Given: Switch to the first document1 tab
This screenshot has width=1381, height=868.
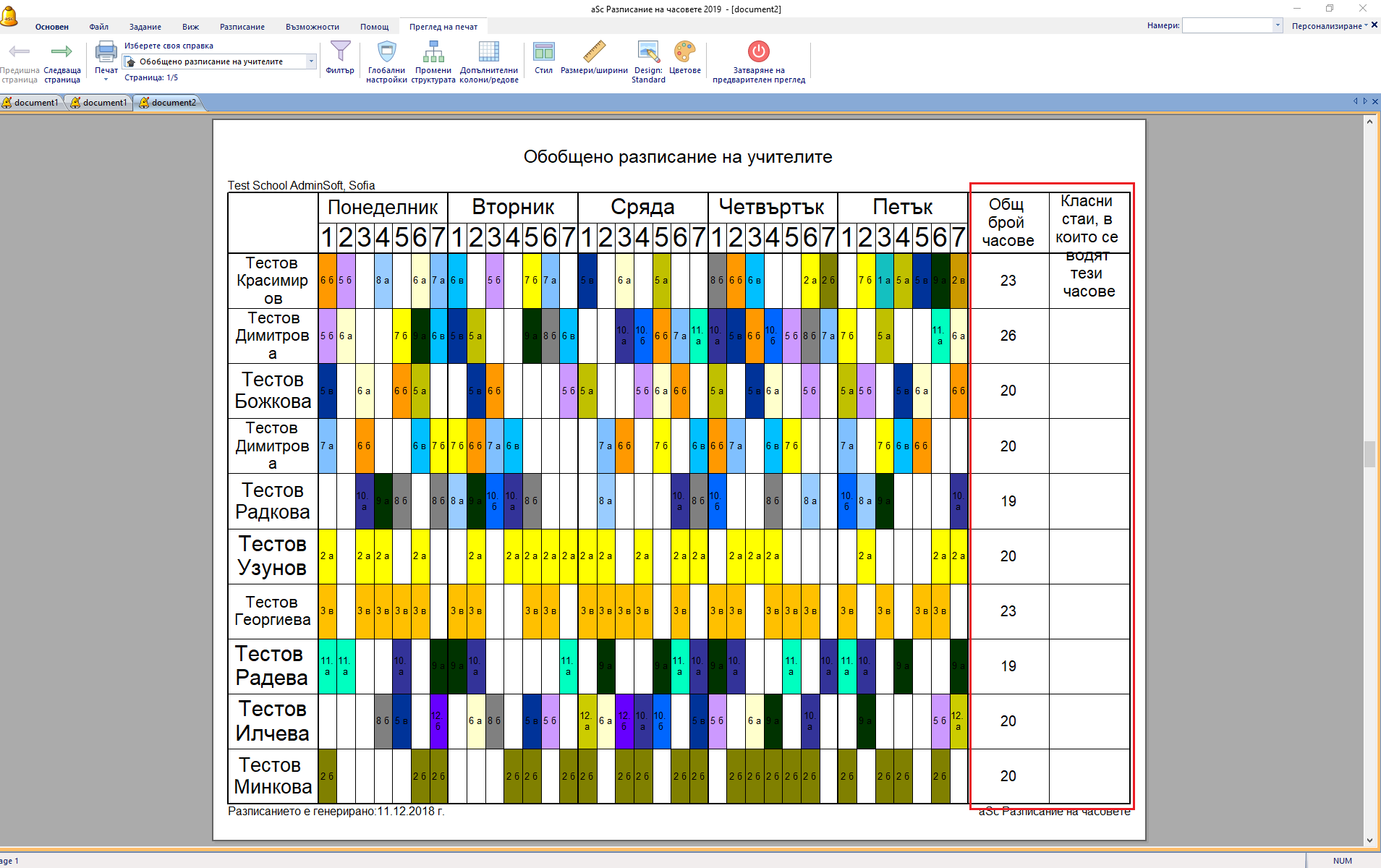Looking at the screenshot, I should pos(34,103).
